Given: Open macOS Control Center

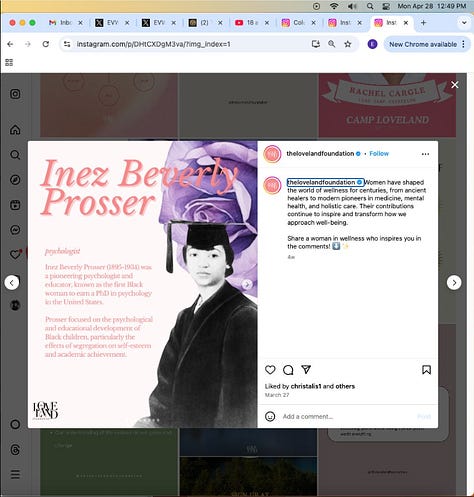Looking at the screenshot, I should point(387,6).
